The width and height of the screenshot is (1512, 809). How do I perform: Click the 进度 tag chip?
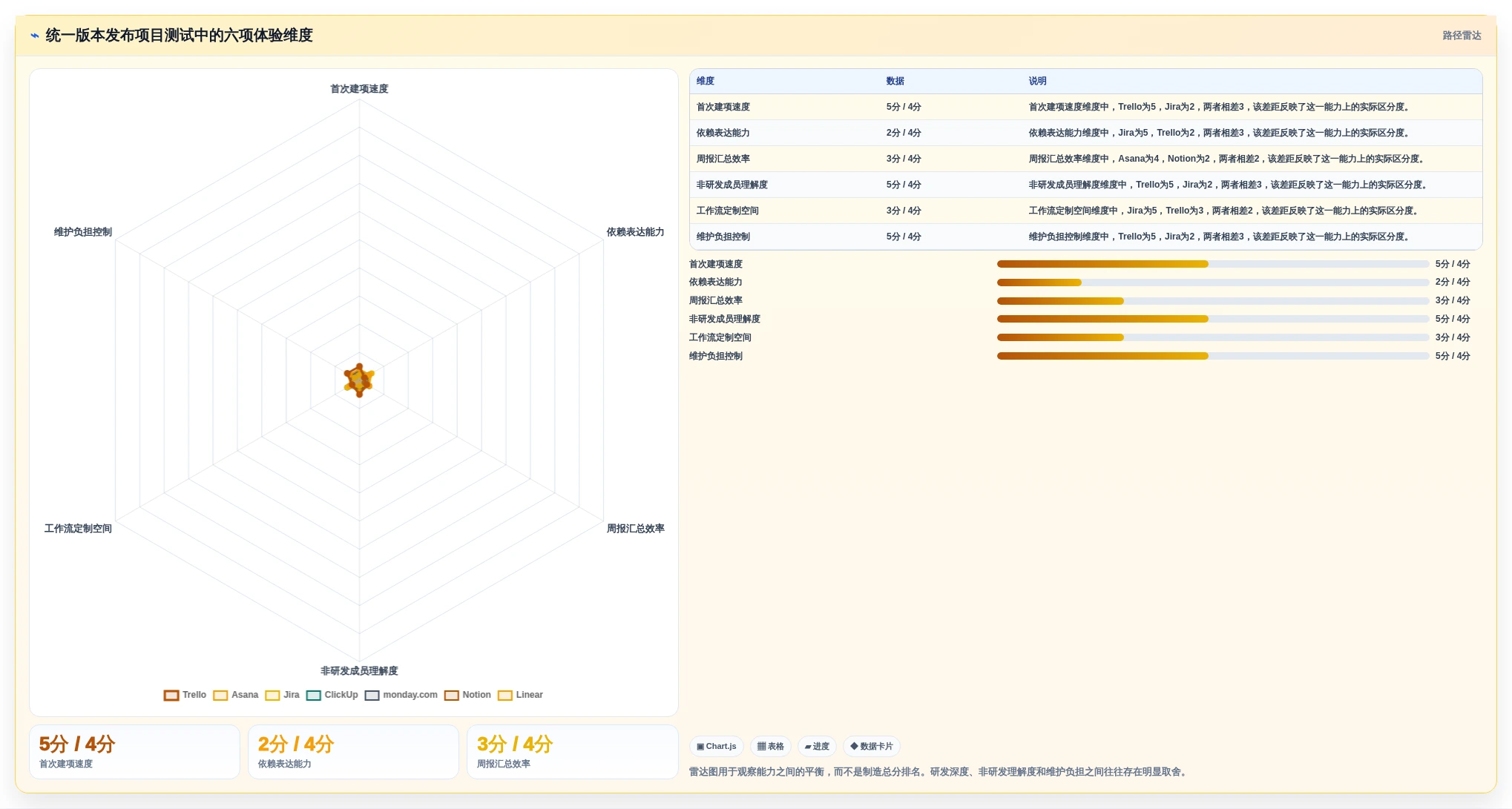pos(817,747)
